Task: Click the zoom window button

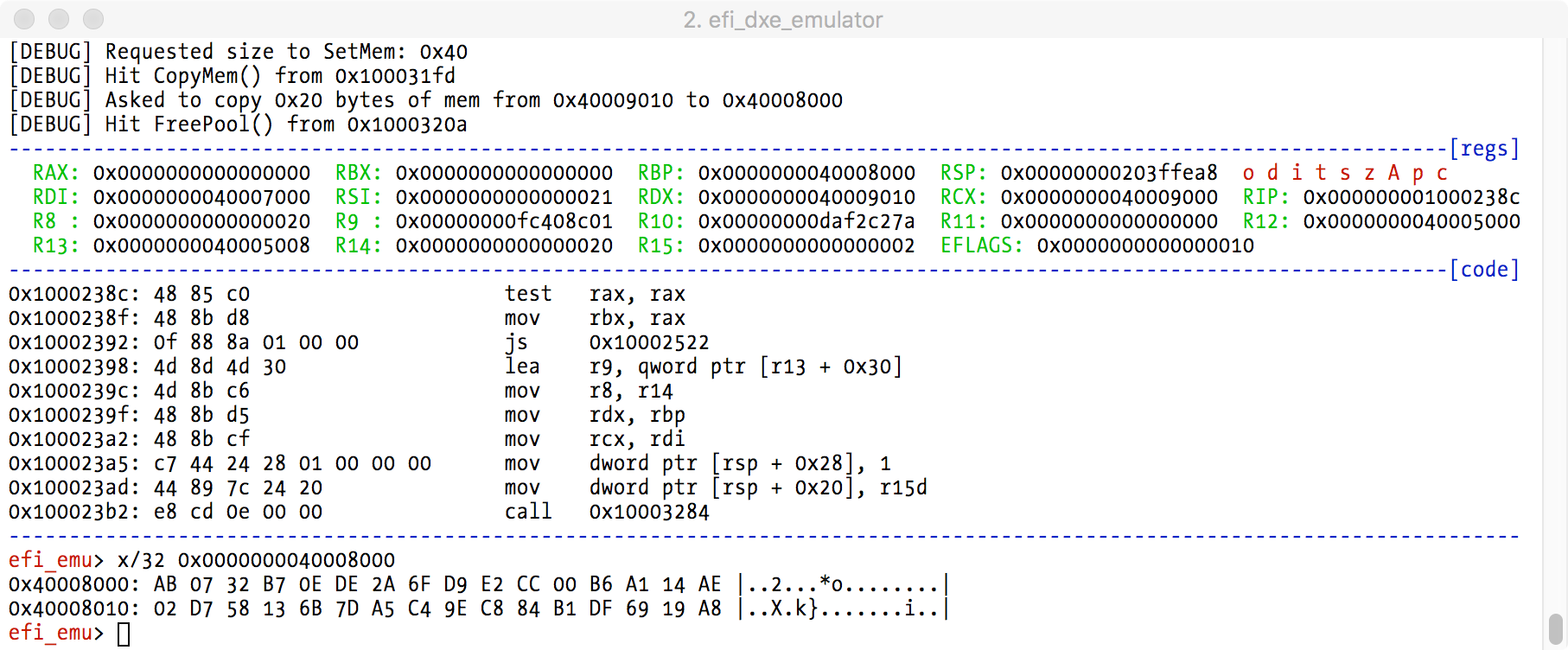Action: pyautogui.click(x=93, y=19)
